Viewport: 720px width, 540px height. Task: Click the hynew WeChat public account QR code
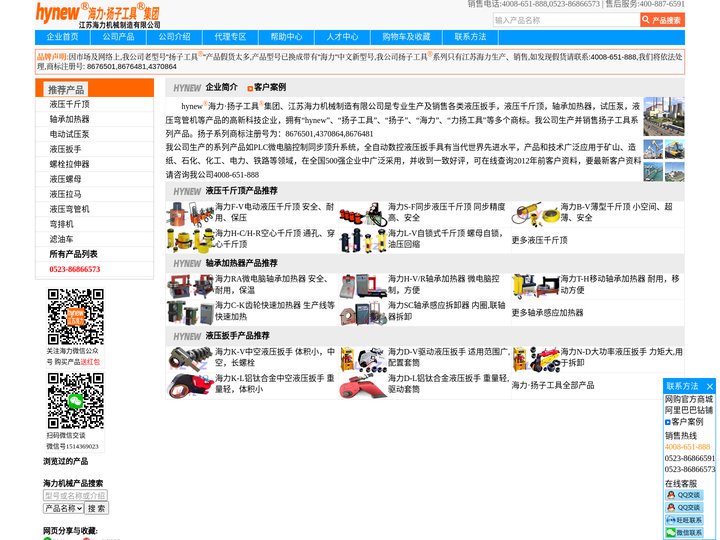tap(76, 316)
